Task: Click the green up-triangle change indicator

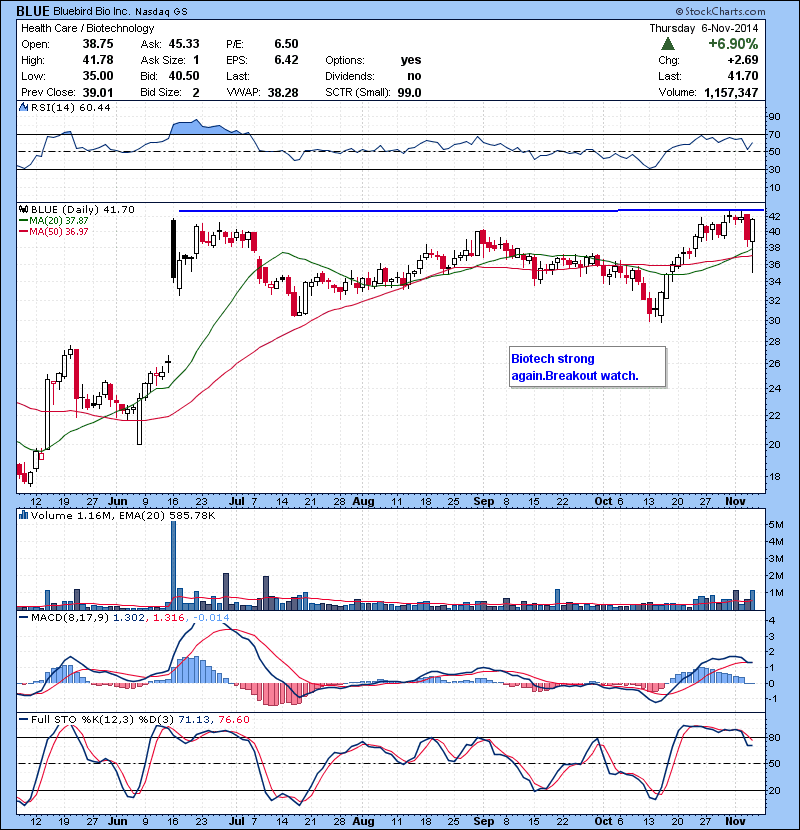Action: click(668, 43)
